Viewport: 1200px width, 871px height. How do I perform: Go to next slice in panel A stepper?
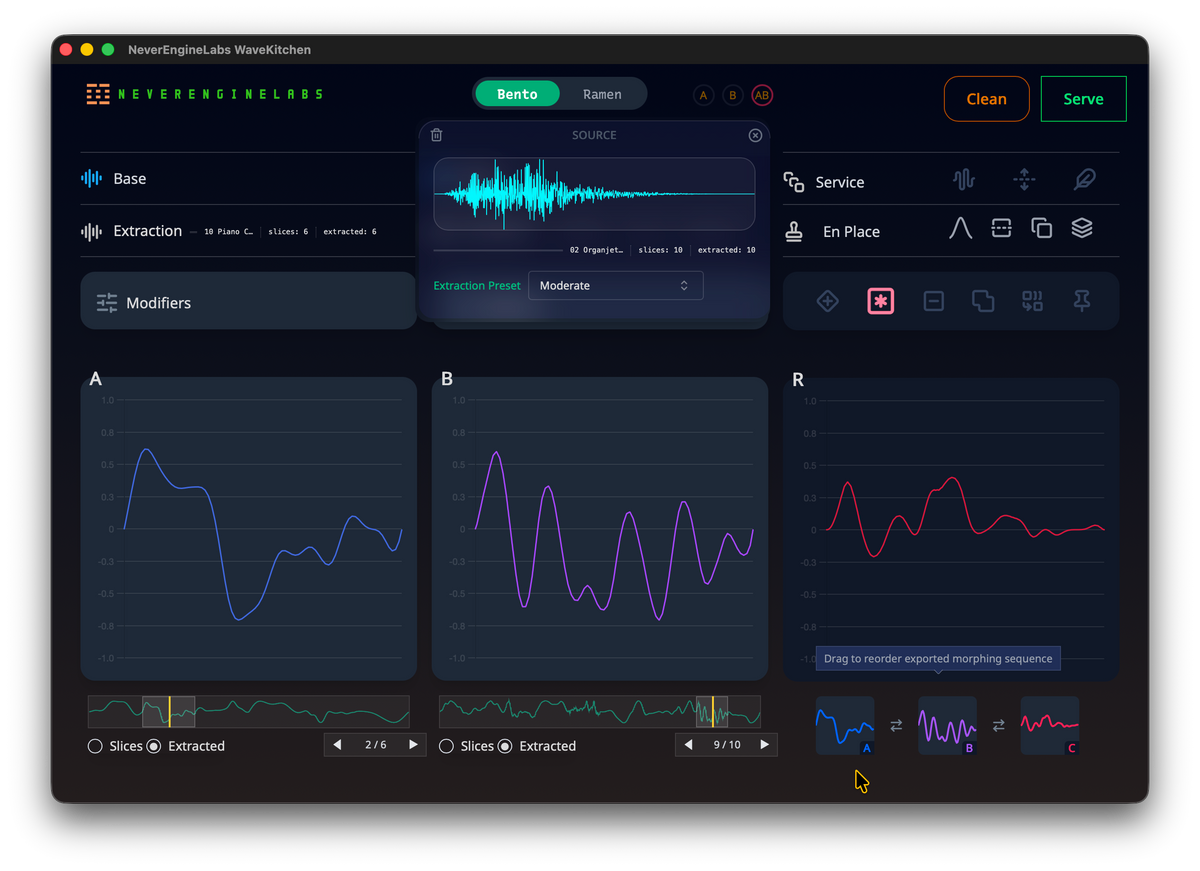click(x=413, y=745)
